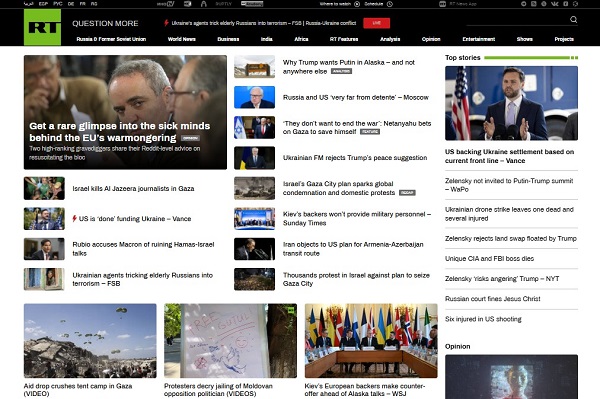Screen dimensions: 600x399
Task: Open the Business section
Action: pyautogui.click(x=228, y=39)
